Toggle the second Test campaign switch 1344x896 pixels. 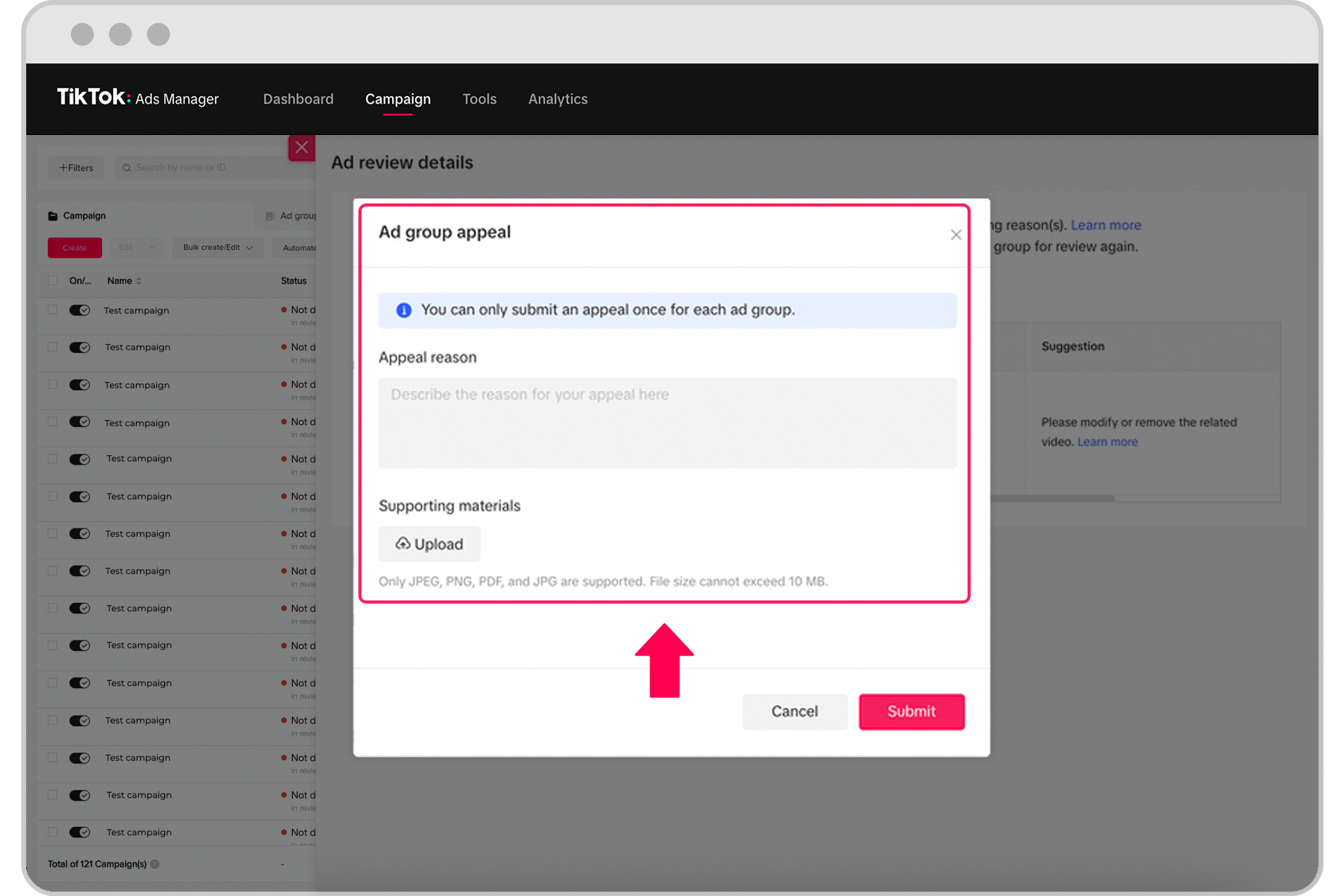[80, 347]
